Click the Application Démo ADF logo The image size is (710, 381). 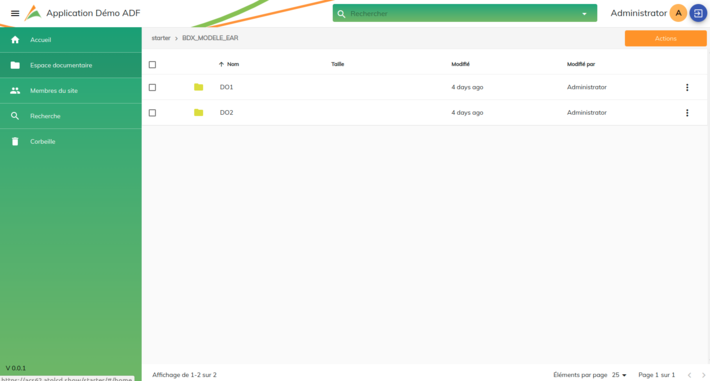tap(33, 13)
